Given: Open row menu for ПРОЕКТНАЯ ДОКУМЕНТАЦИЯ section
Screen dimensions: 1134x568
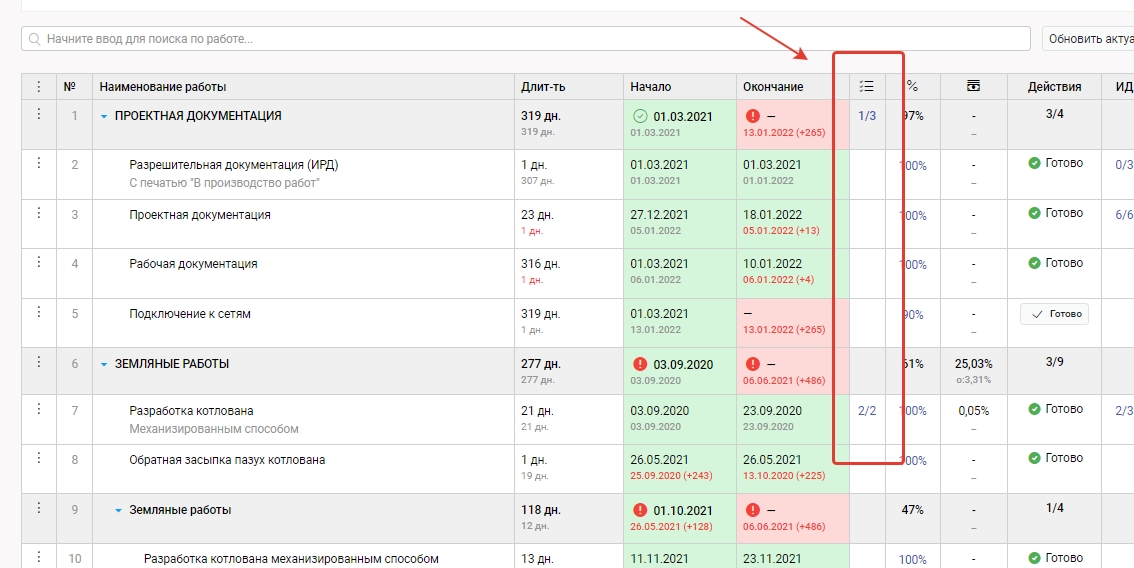Looking at the screenshot, I should (x=39, y=114).
